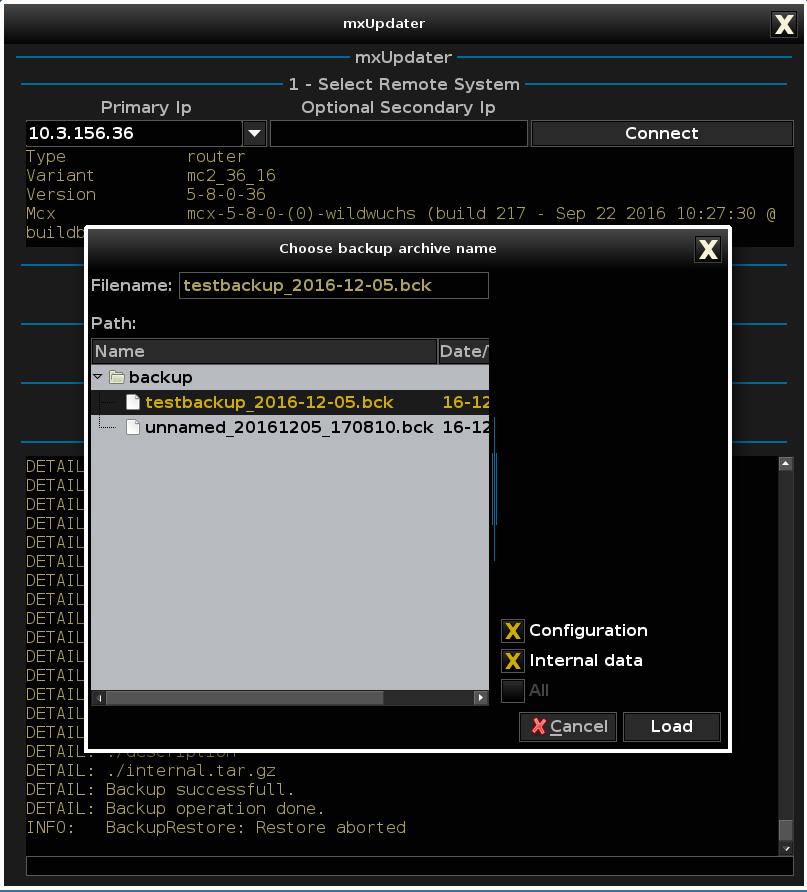Collapse the backup folder tree node
Screen dimensions: 807x892
coord(98,378)
